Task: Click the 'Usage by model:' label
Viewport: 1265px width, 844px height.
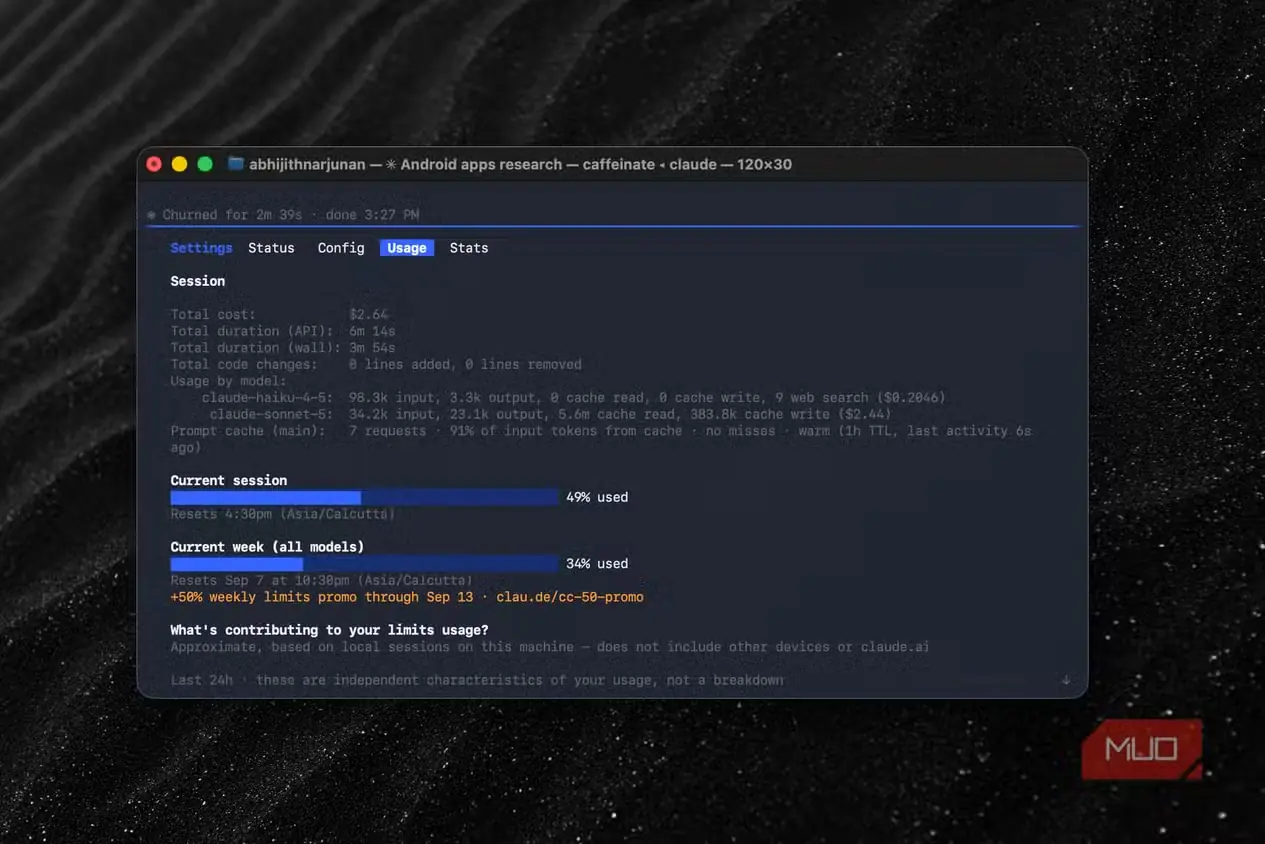Action: point(228,381)
